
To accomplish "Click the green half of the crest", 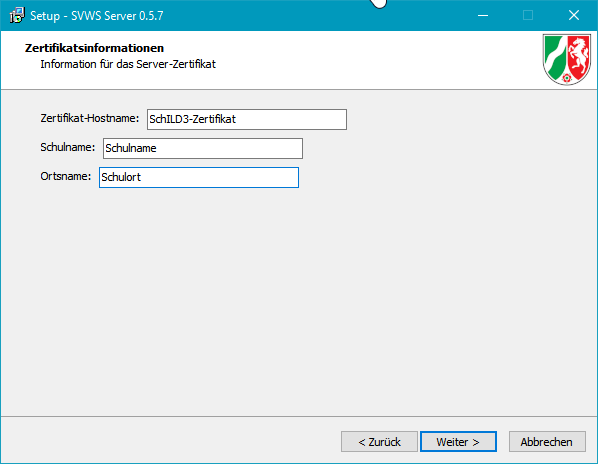I will pyautogui.click(x=555, y=57).
